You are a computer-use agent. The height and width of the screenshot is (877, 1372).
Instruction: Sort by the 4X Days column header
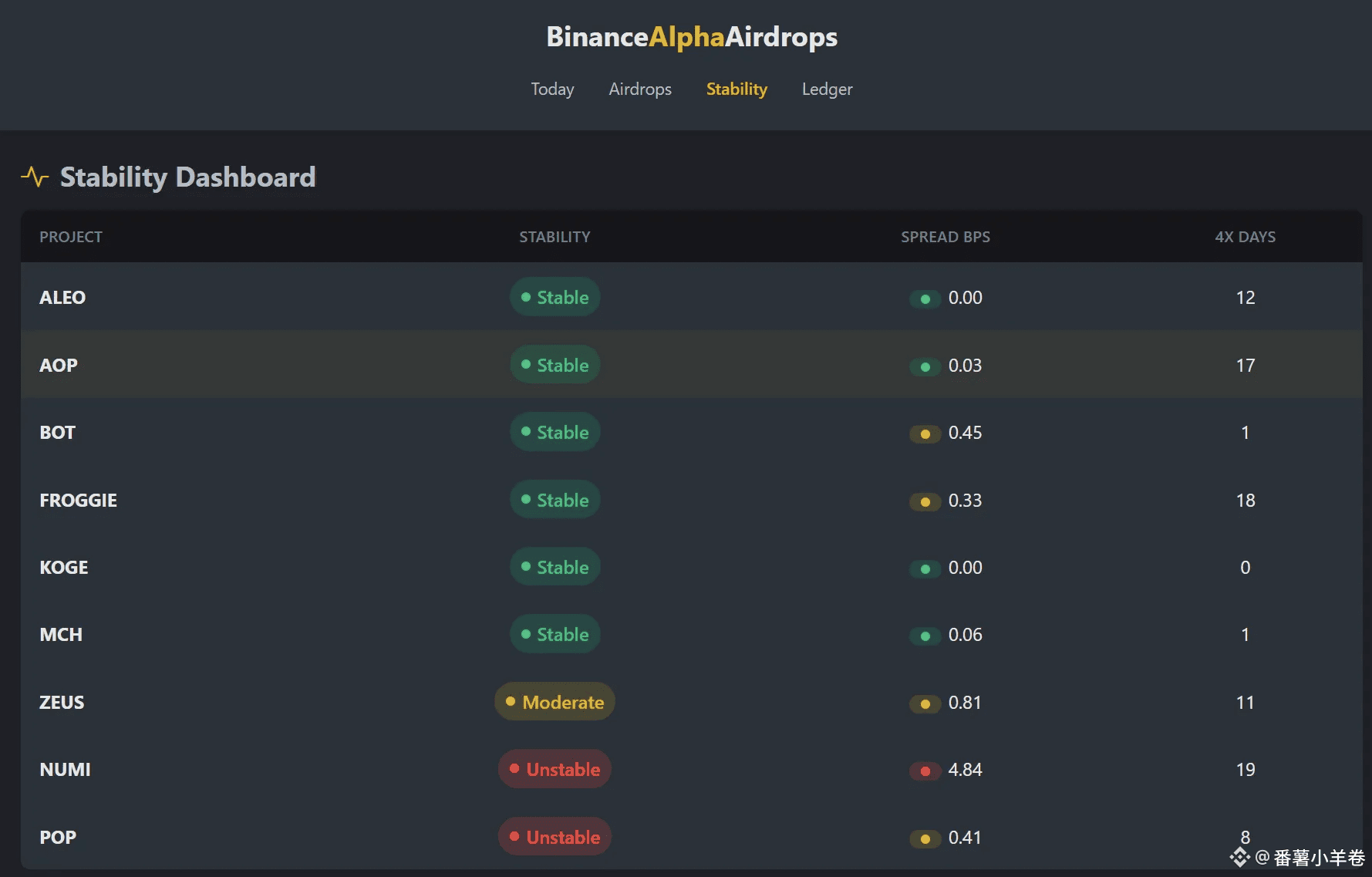coord(1245,237)
